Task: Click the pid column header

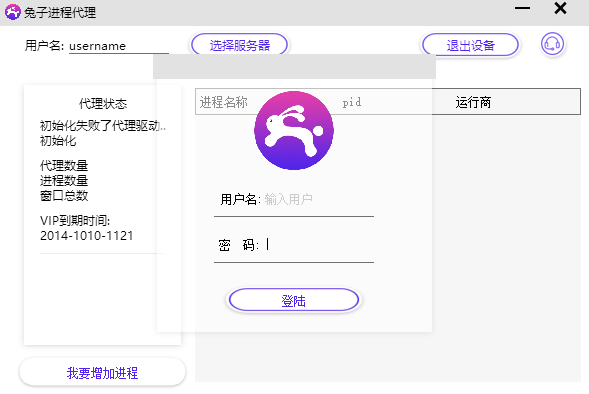Action: pos(352,102)
